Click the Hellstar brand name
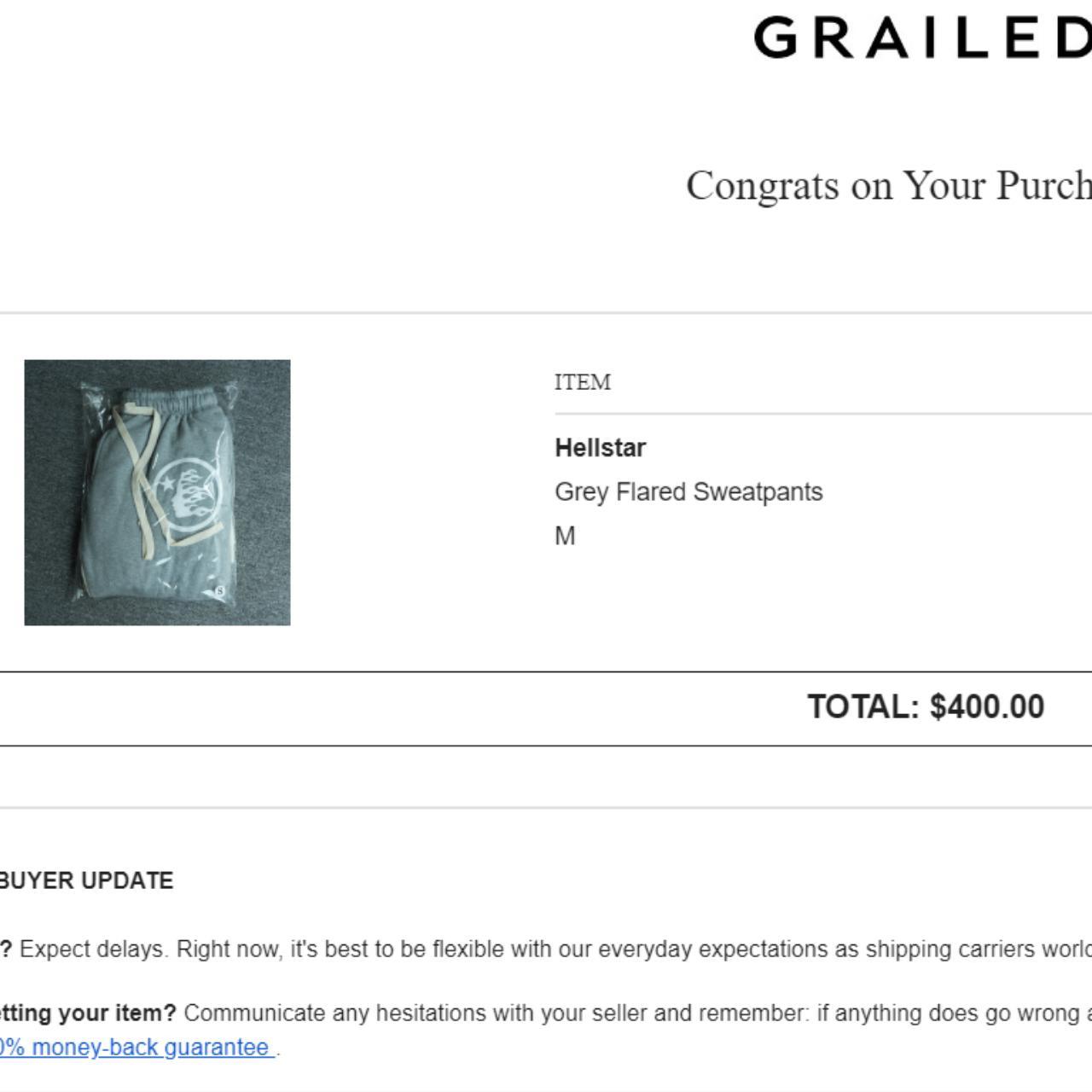Screen dimensions: 1092x1092 (x=600, y=448)
